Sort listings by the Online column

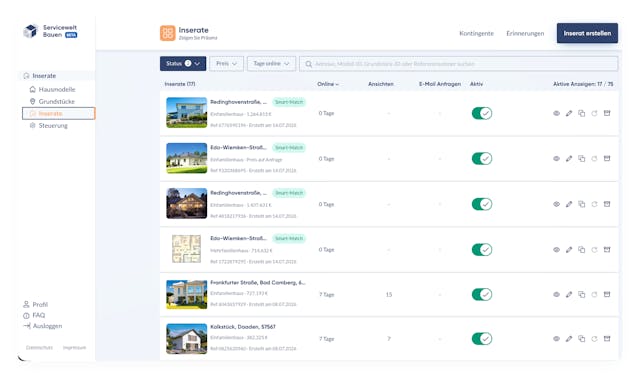click(x=328, y=84)
